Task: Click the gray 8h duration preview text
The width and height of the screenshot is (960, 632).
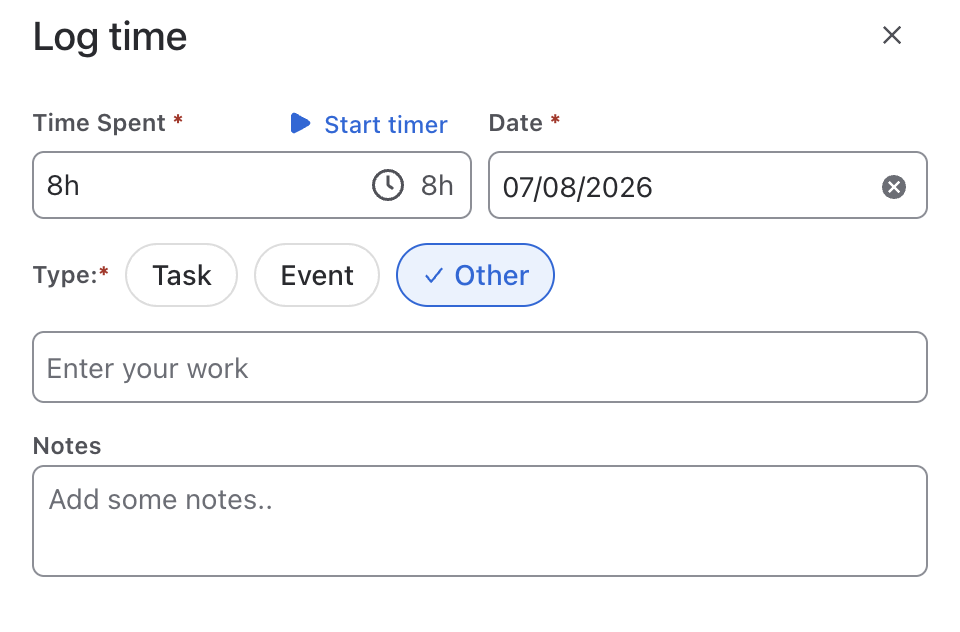Action: (x=437, y=186)
